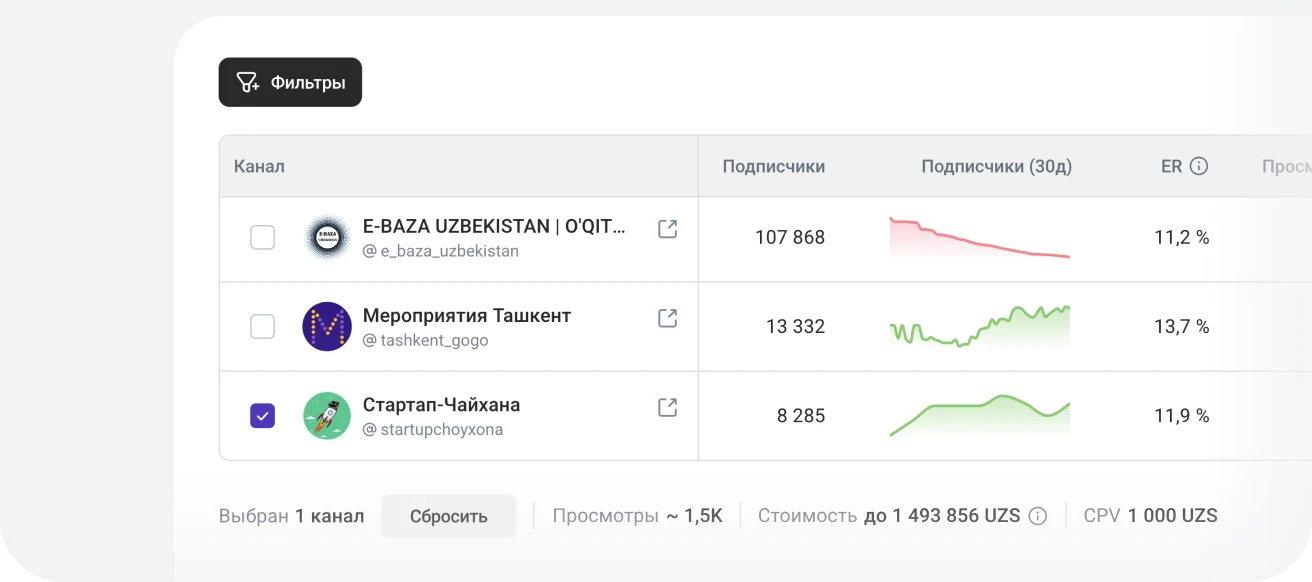
Task: Open E-BAZA UZBEKISTAN channel external link icon
Action: 667,229
